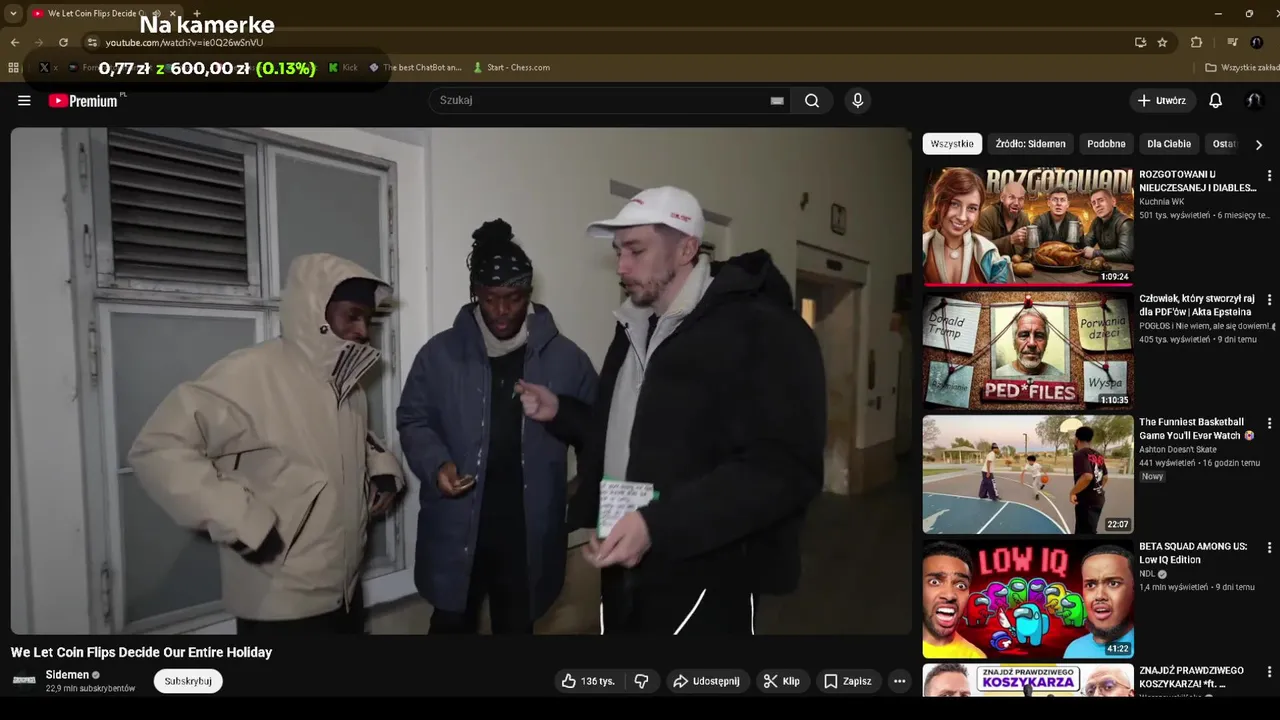Click the browser address bar URL
This screenshot has width=1280, height=720.
pyautogui.click(x=185, y=42)
